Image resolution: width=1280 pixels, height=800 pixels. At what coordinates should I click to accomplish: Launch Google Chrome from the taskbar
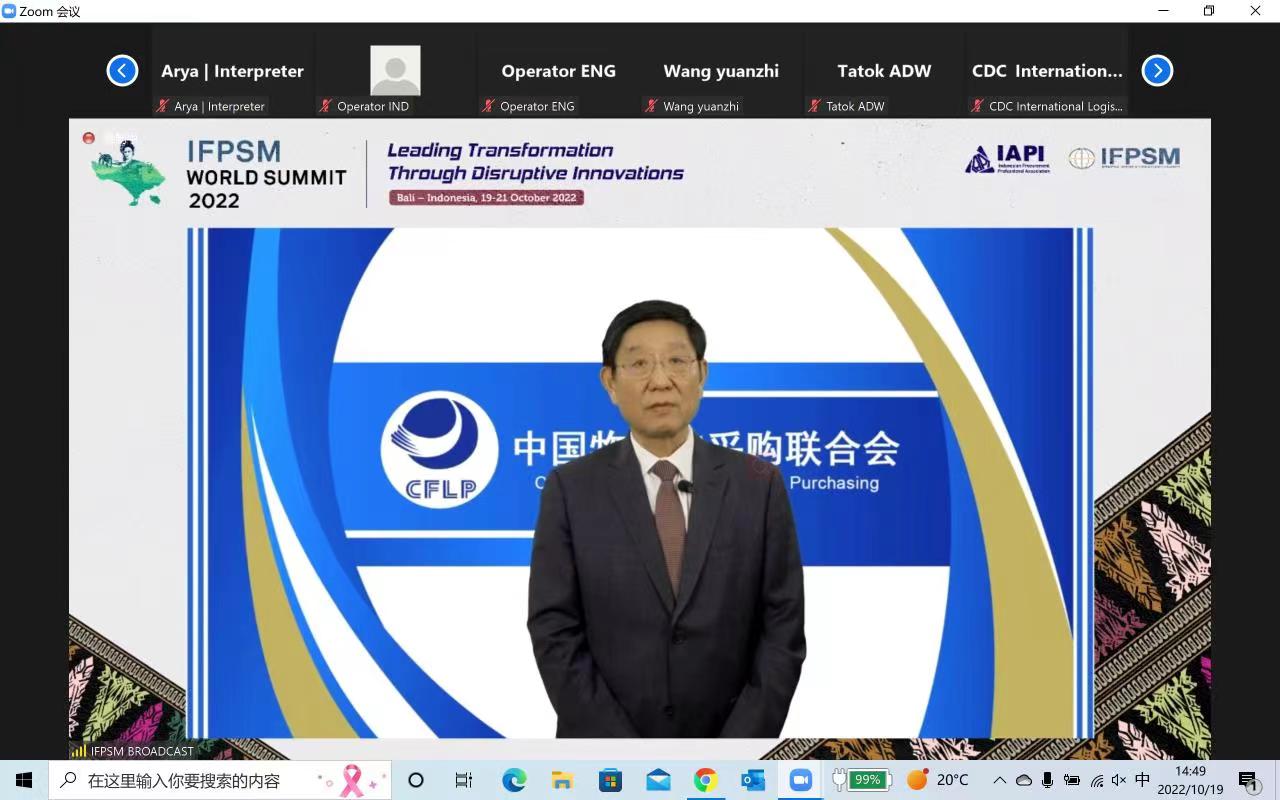tap(706, 780)
